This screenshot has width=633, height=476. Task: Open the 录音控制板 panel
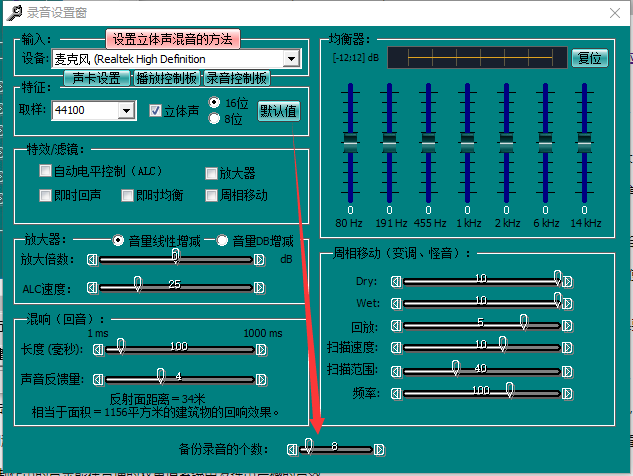(237, 78)
